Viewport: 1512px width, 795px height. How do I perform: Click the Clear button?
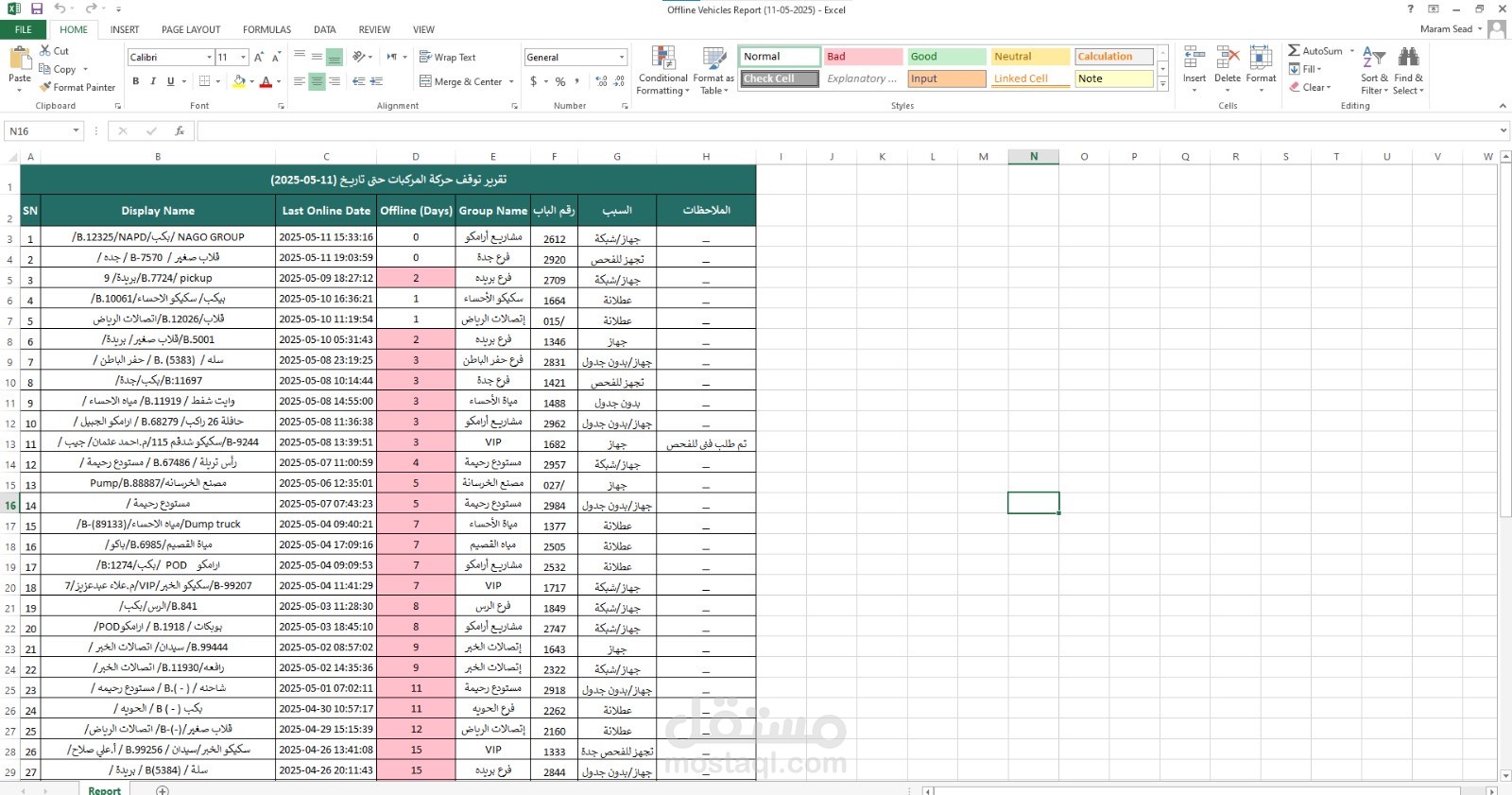1310,87
